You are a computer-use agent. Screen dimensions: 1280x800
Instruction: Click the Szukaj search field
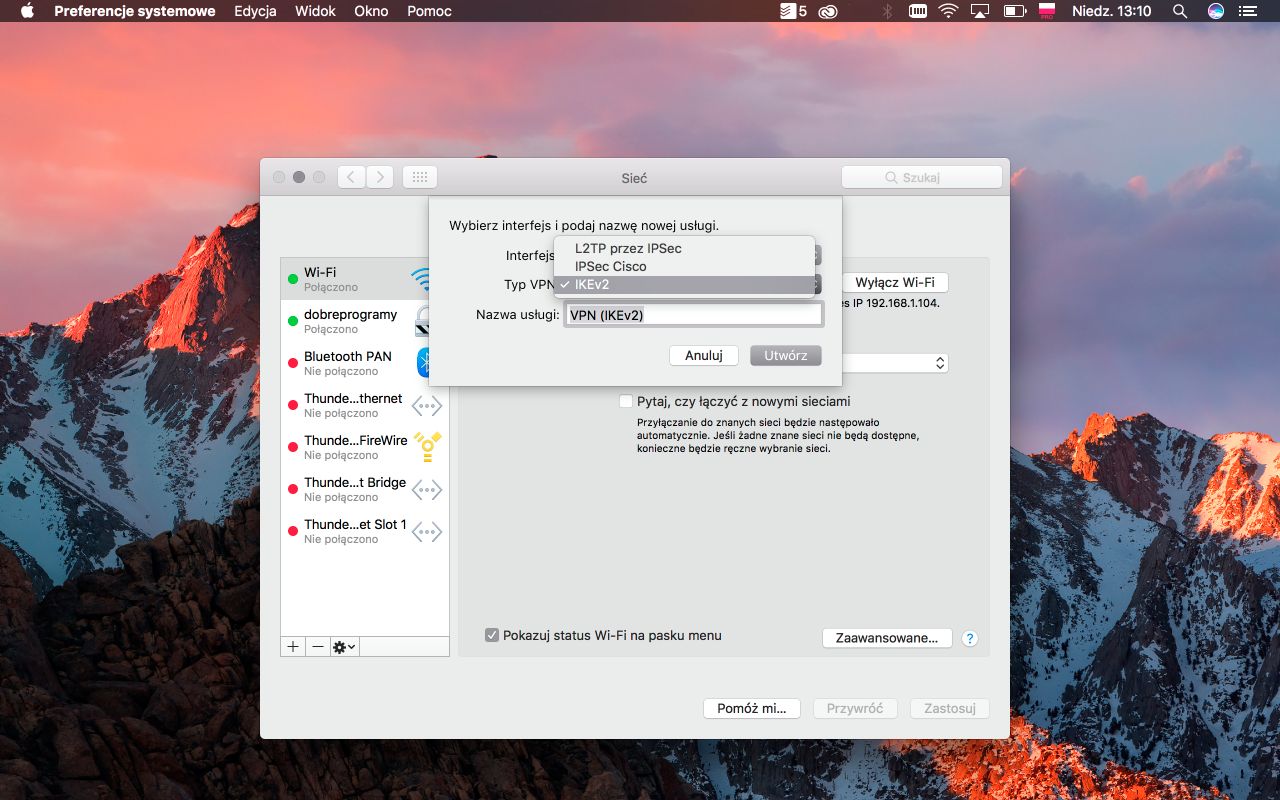coord(922,177)
